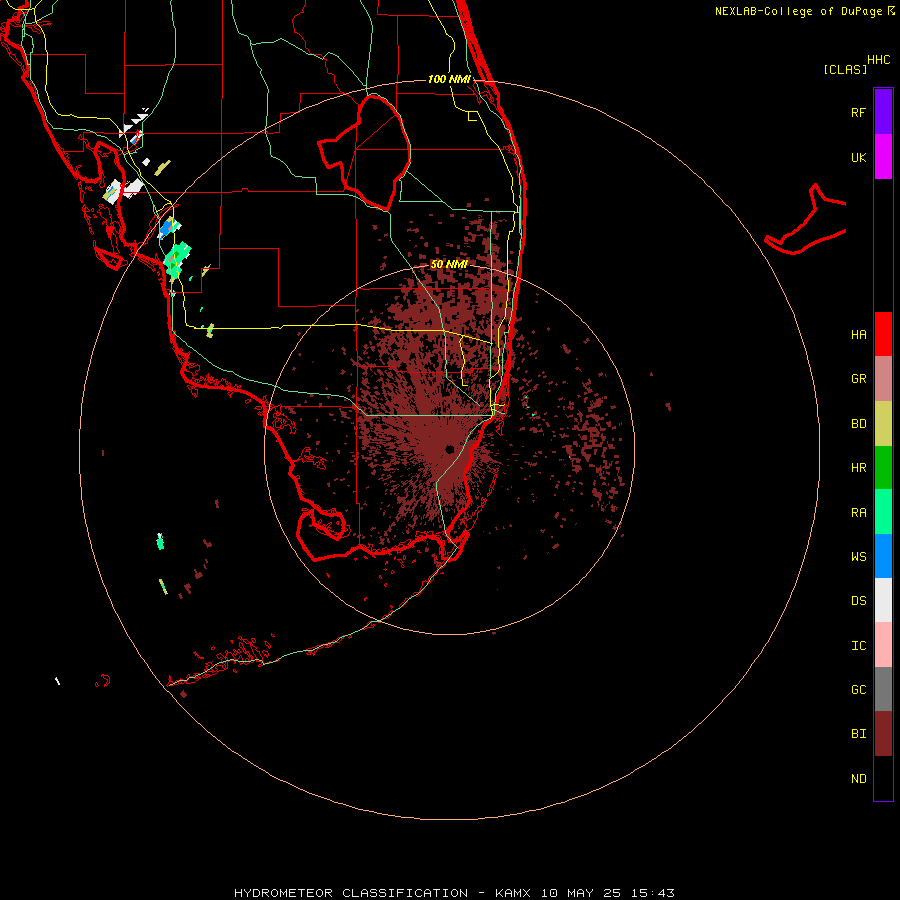Click the UK magenta legend swatch
The image size is (900, 900).
(883, 157)
